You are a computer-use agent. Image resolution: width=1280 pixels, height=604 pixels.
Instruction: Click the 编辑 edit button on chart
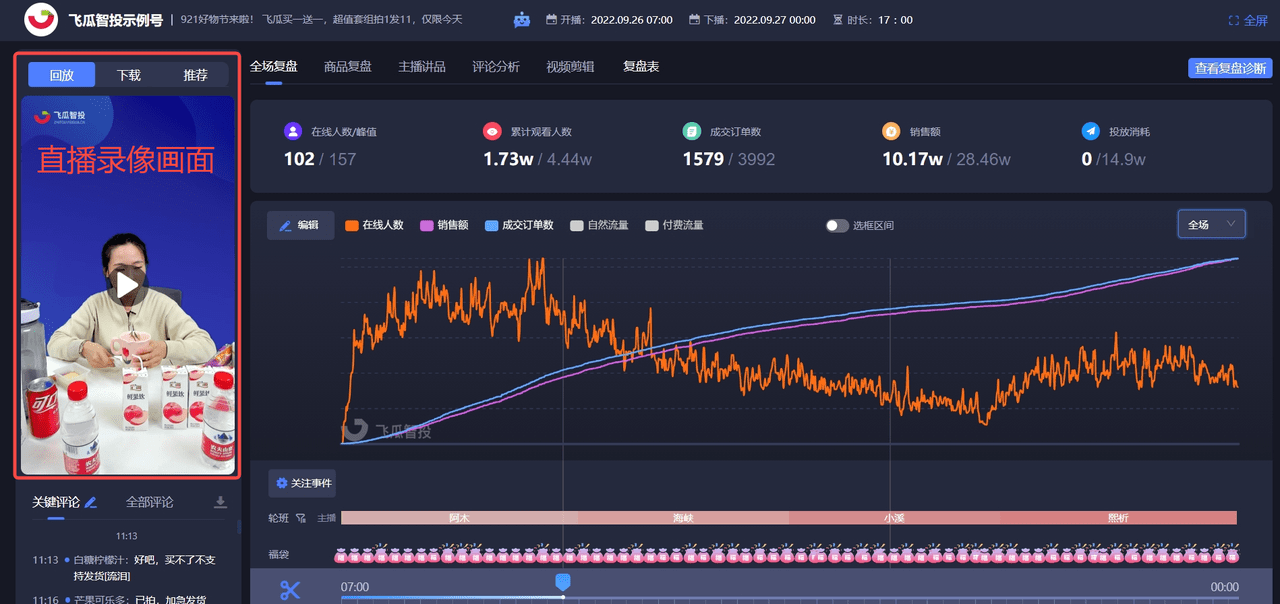300,225
